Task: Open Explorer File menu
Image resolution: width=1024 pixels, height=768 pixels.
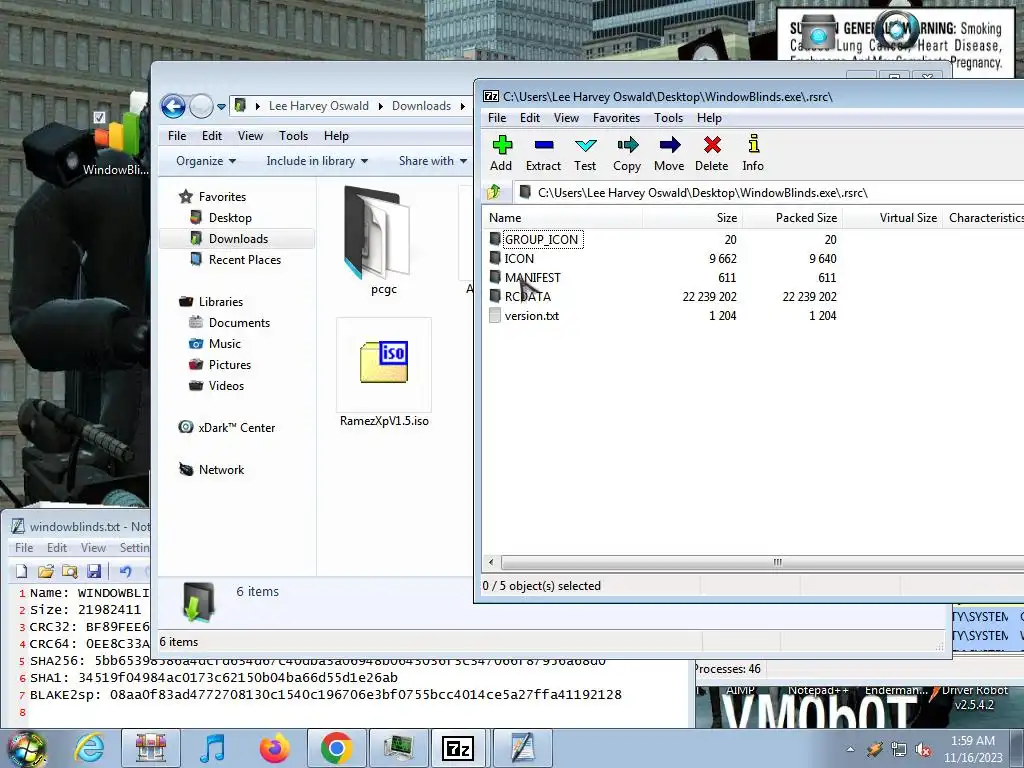Action: click(177, 136)
